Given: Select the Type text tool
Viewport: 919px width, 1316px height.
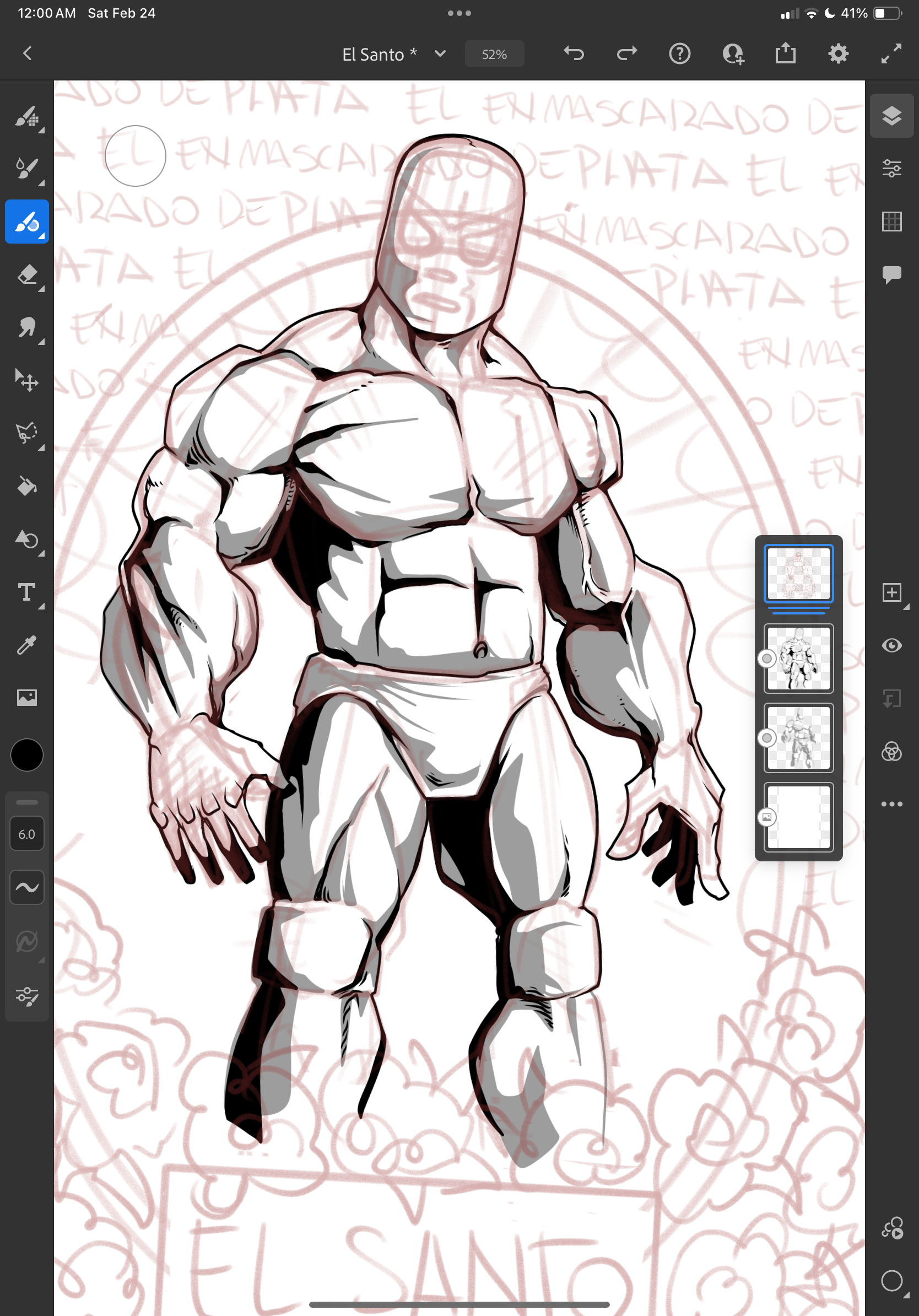Looking at the screenshot, I should click(27, 591).
